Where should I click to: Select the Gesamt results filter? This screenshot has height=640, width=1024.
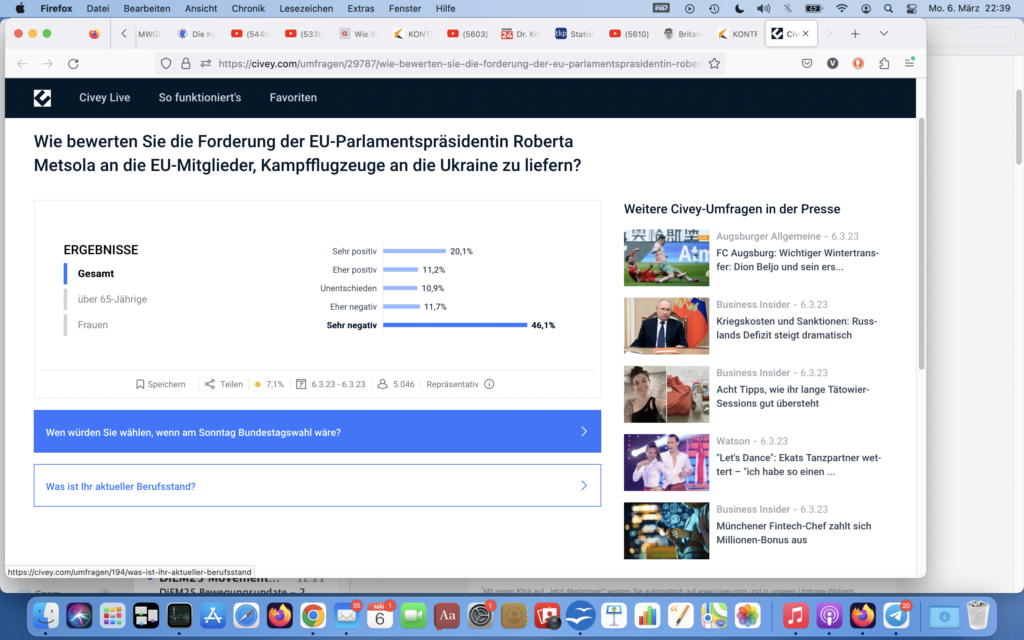click(96, 273)
